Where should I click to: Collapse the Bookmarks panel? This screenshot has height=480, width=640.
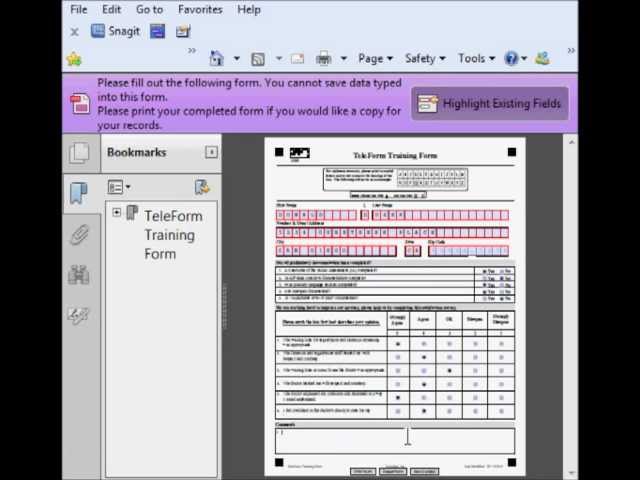[x=211, y=152]
